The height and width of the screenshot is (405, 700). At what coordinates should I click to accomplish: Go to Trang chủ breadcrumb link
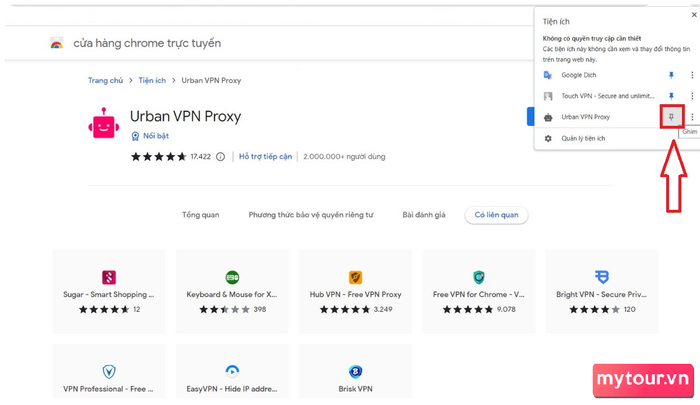[x=105, y=80]
